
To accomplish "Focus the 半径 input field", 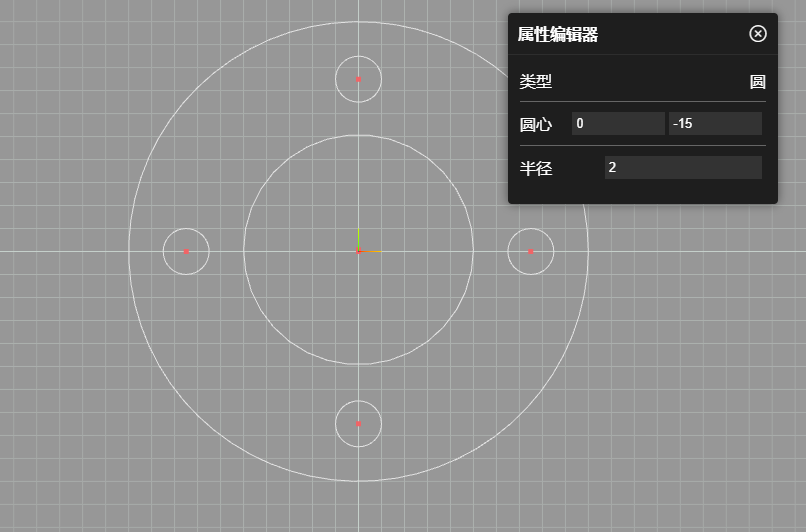I will click(x=682, y=168).
